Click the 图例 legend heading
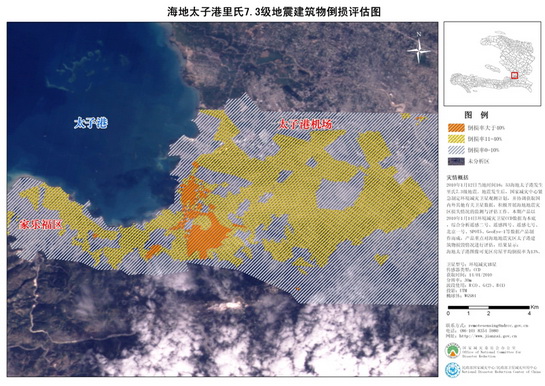The width and height of the screenshot is (545, 386). pyautogui.click(x=476, y=115)
